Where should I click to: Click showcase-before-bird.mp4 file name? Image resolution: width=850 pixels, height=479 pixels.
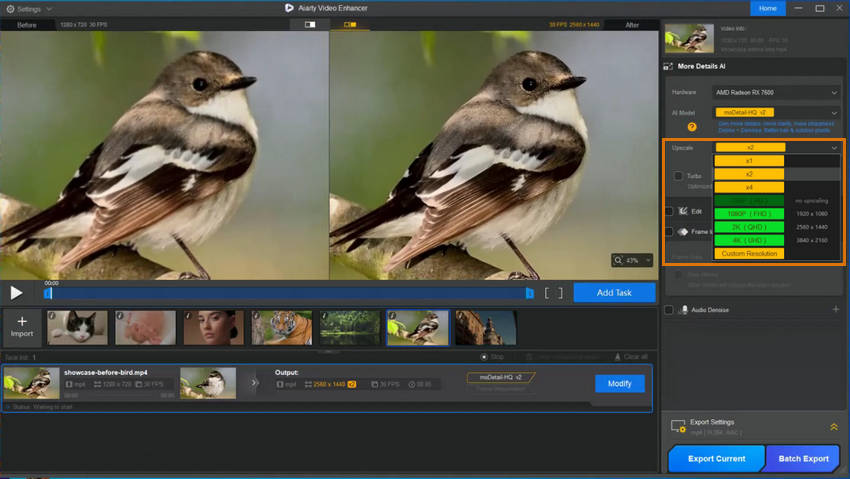[x=106, y=372]
